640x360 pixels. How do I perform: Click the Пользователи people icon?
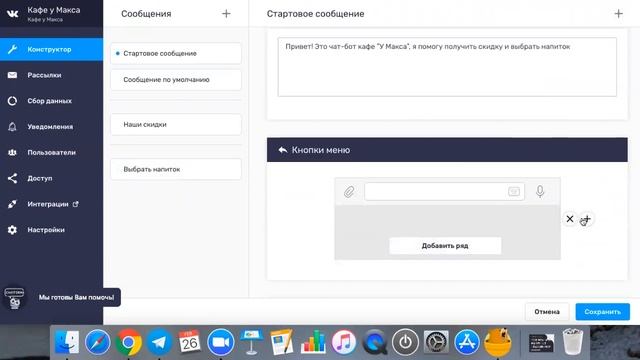pos(12,152)
